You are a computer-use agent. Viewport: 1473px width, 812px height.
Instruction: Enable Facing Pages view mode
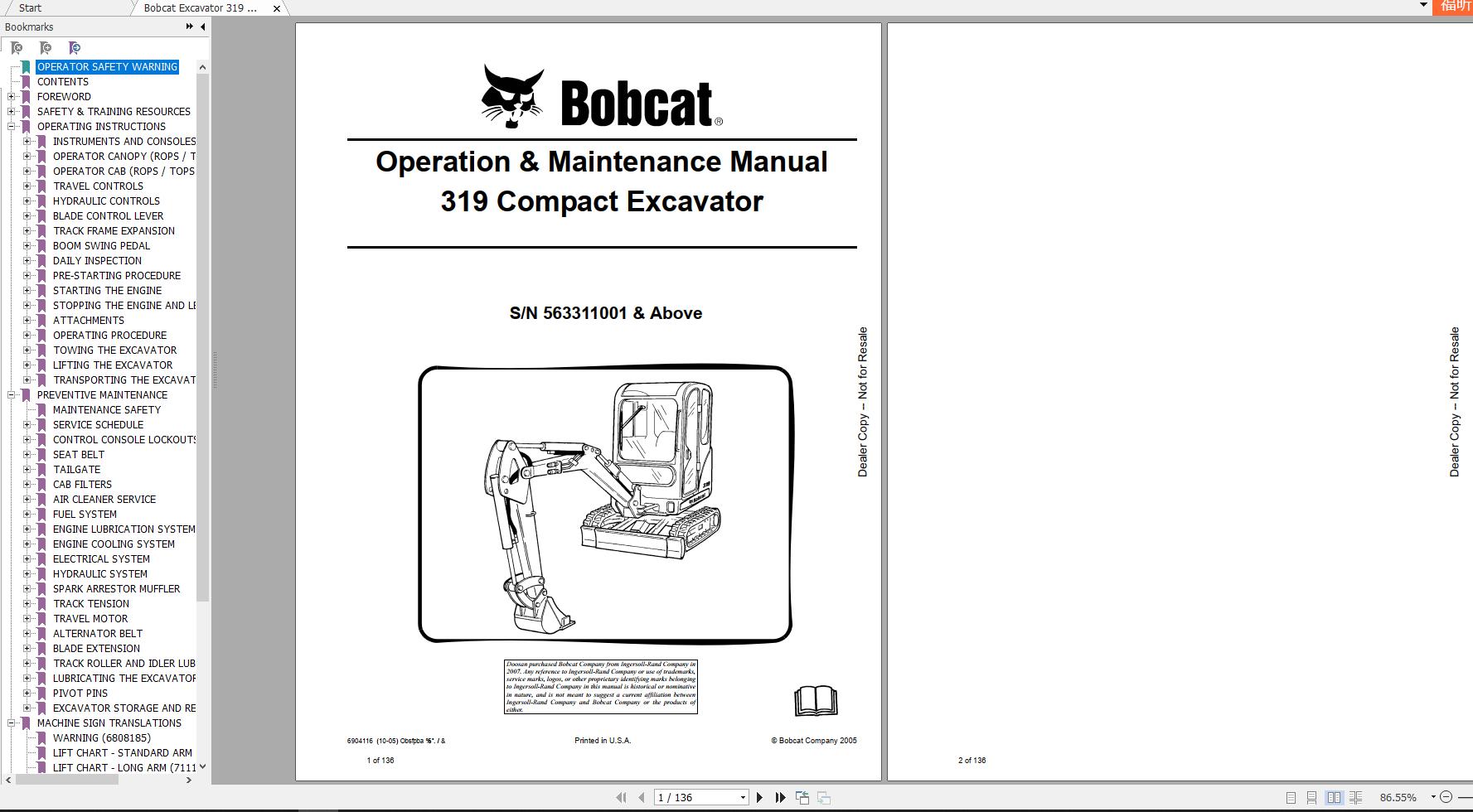(x=1335, y=797)
